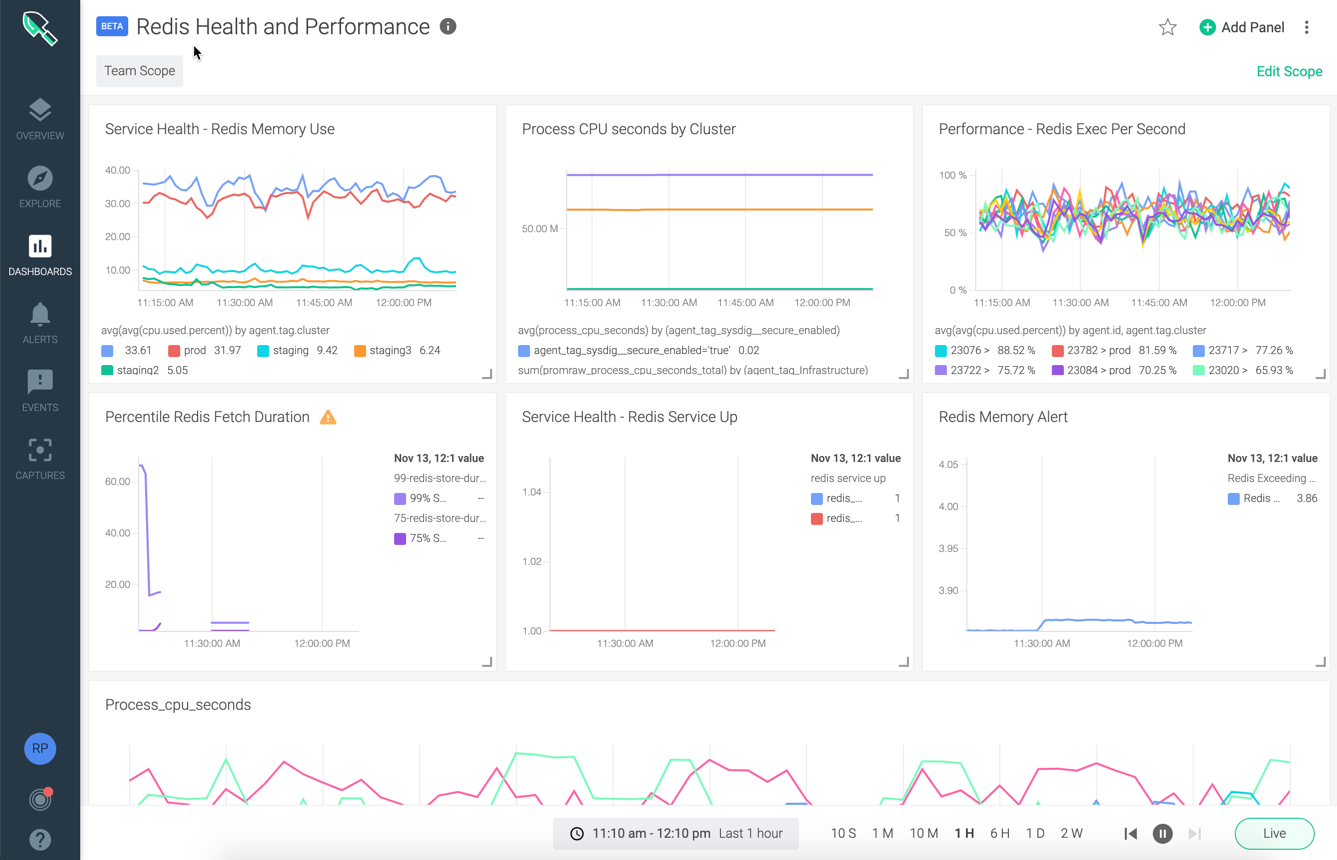Image resolution: width=1337 pixels, height=860 pixels.
Task: Step forward to next time window
Action: pyautogui.click(x=1194, y=833)
